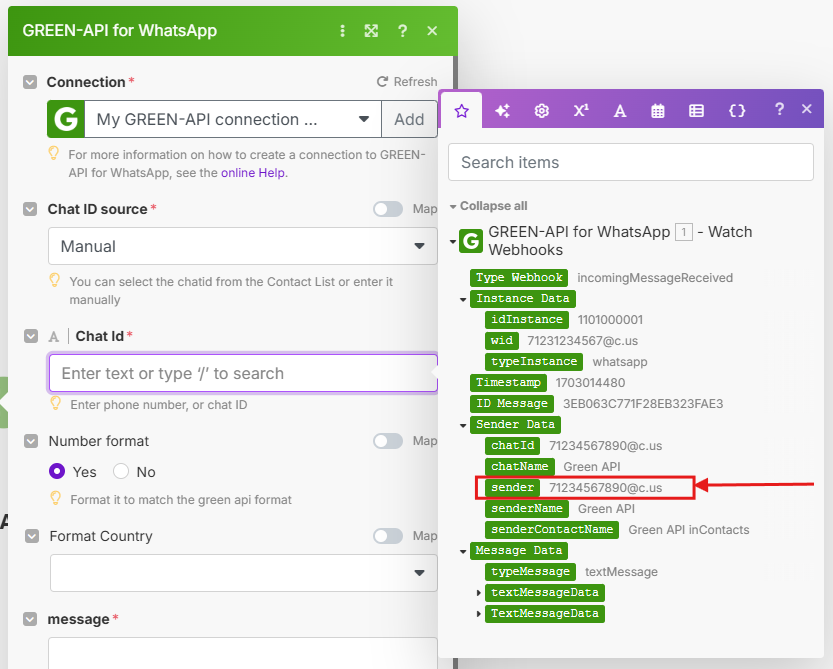
Task: Open the online Help link
Action: tap(253, 173)
